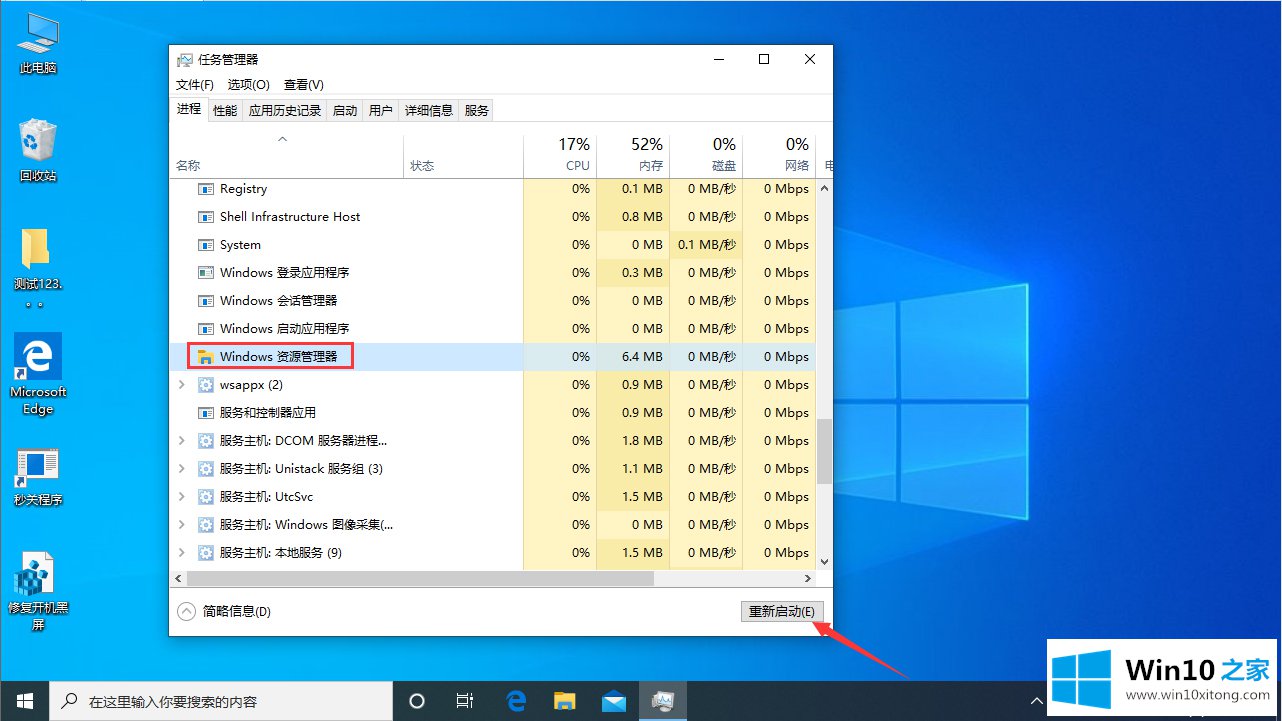The height and width of the screenshot is (721, 1282).
Task: Click Windows 登录应用程序 process icon
Action: (x=206, y=273)
